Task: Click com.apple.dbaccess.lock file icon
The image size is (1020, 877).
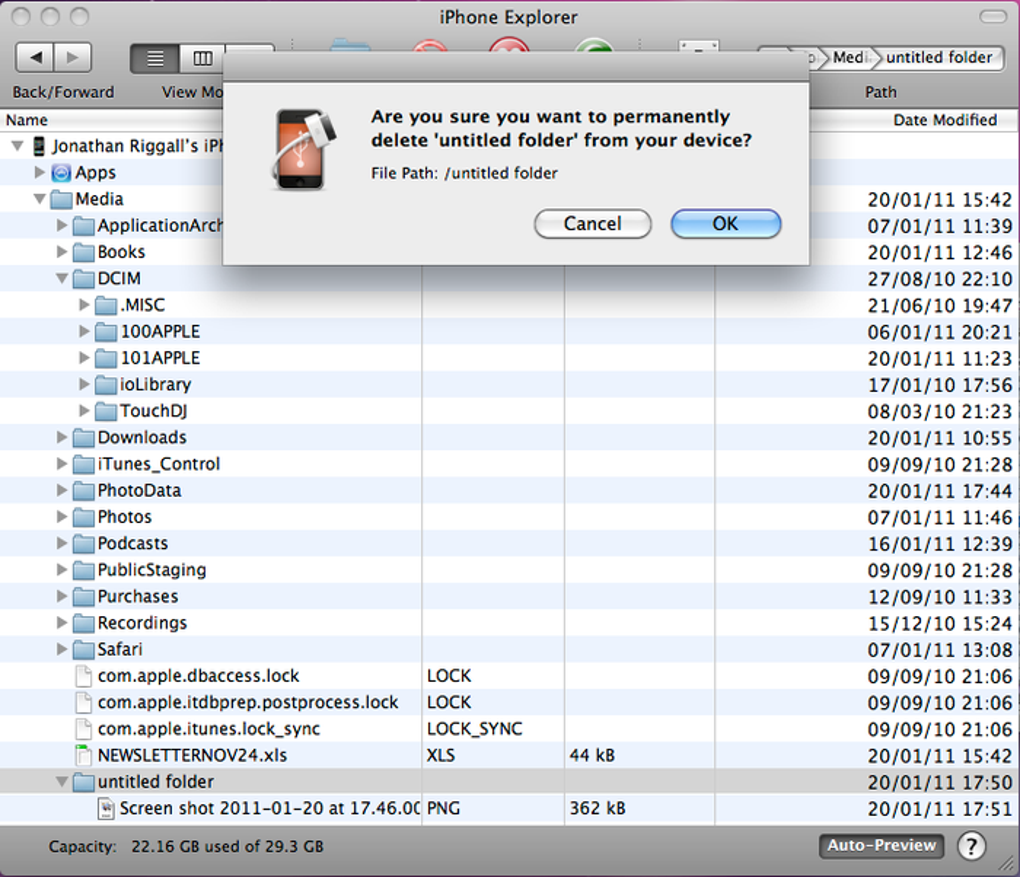Action: click(x=83, y=676)
